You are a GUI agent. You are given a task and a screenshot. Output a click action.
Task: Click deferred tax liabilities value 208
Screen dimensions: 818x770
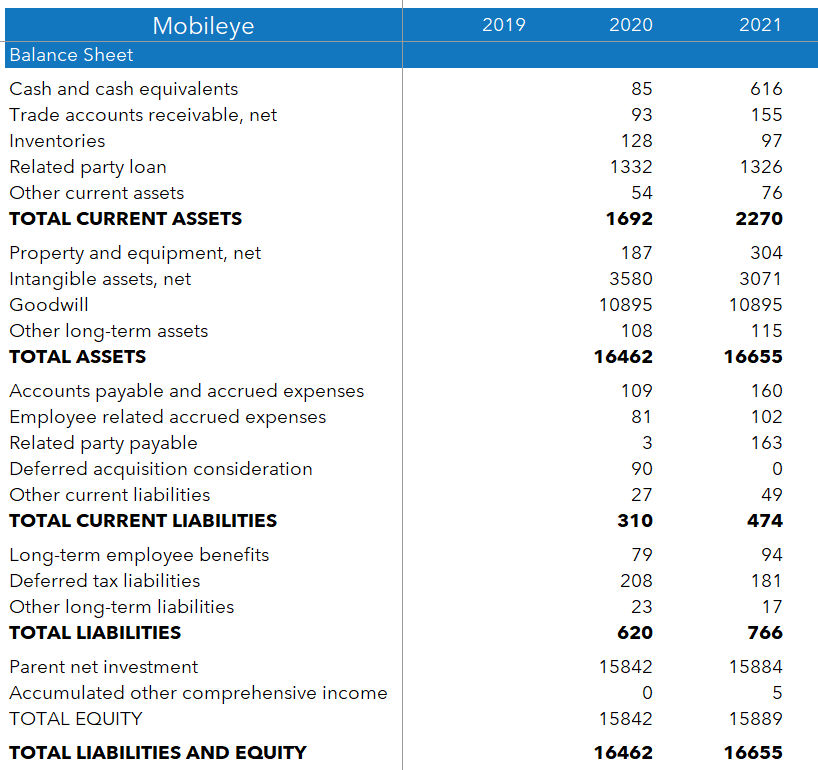point(636,581)
